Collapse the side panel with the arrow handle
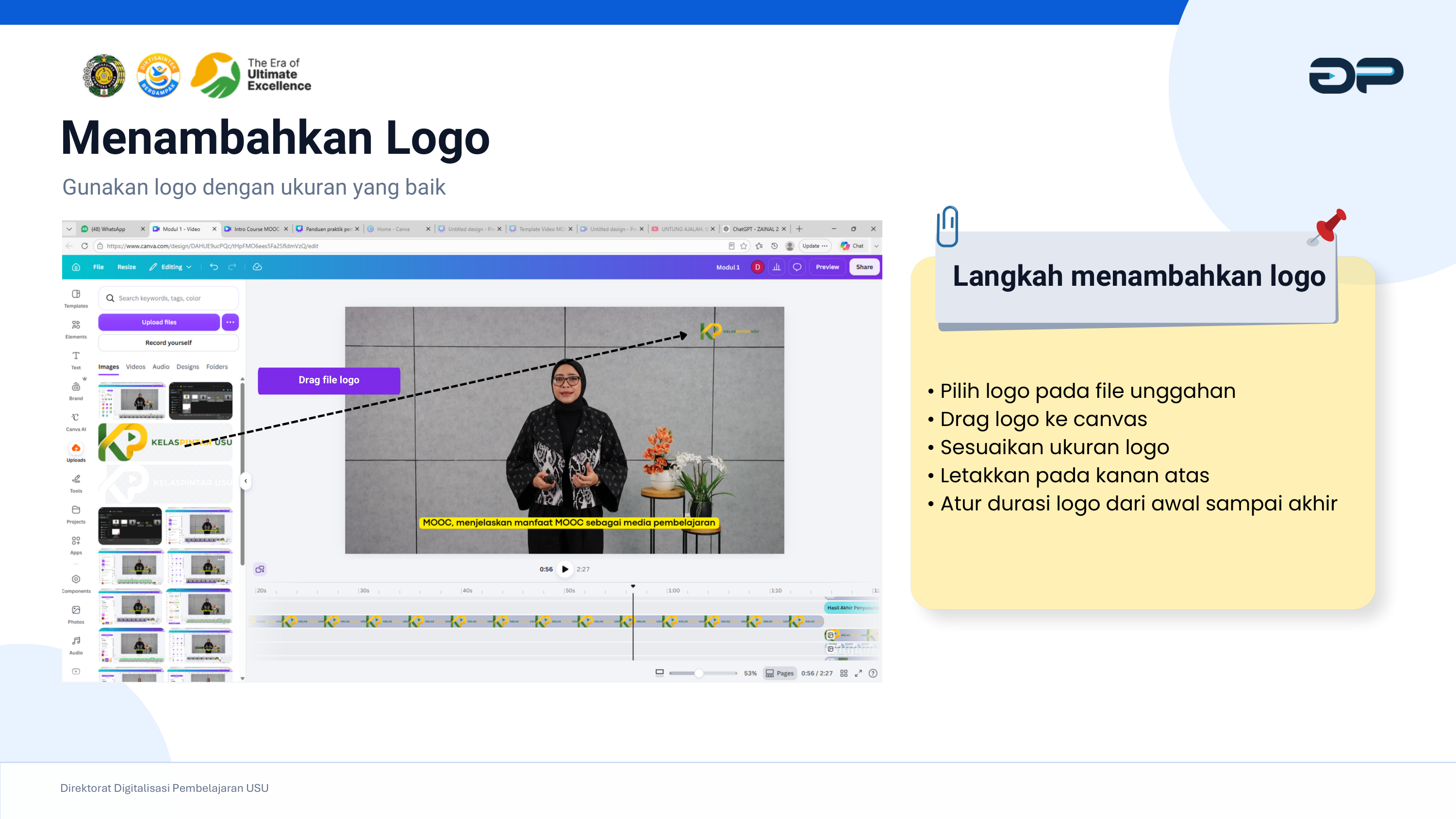The image size is (1456, 819). pos(245,481)
